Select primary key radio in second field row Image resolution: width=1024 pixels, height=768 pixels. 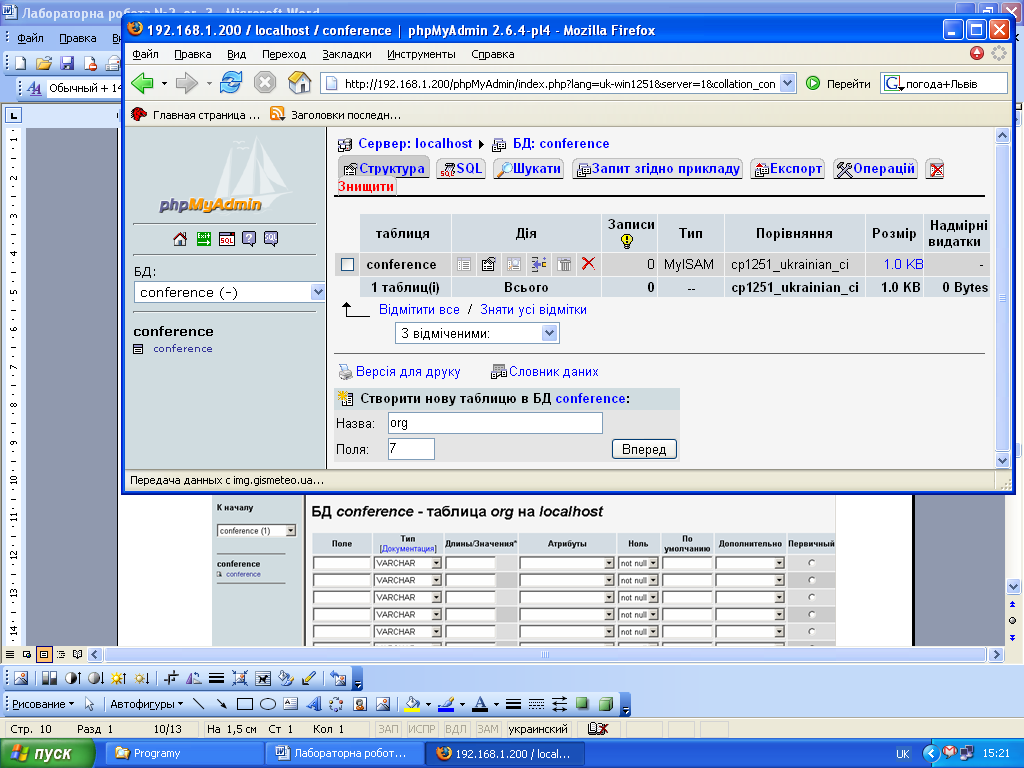click(811, 580)
